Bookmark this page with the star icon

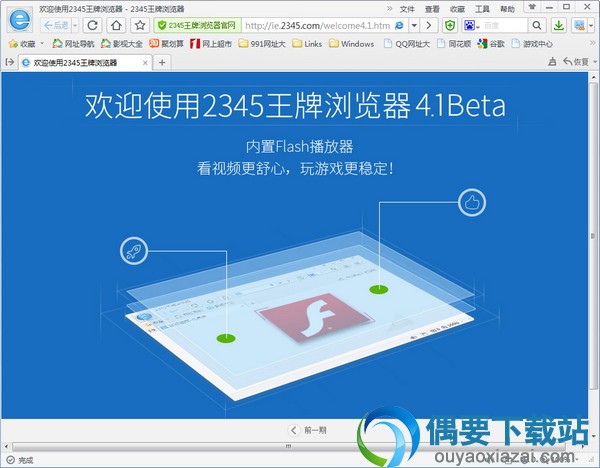140,25
